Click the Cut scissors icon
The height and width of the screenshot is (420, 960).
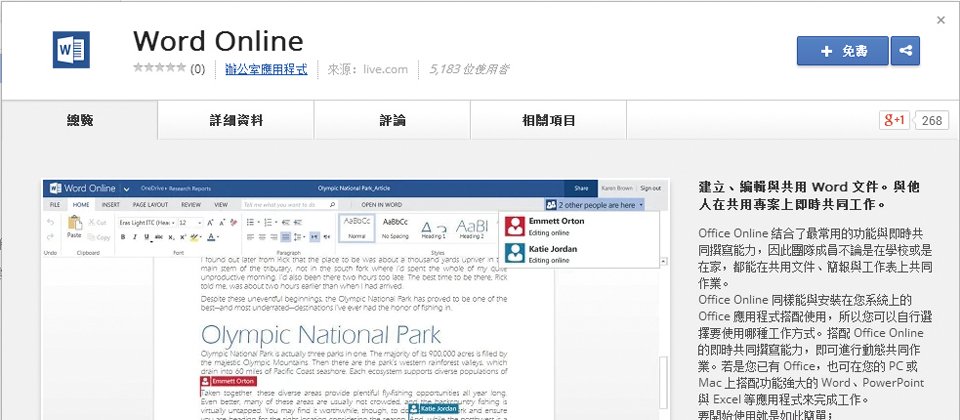point(91,222)
